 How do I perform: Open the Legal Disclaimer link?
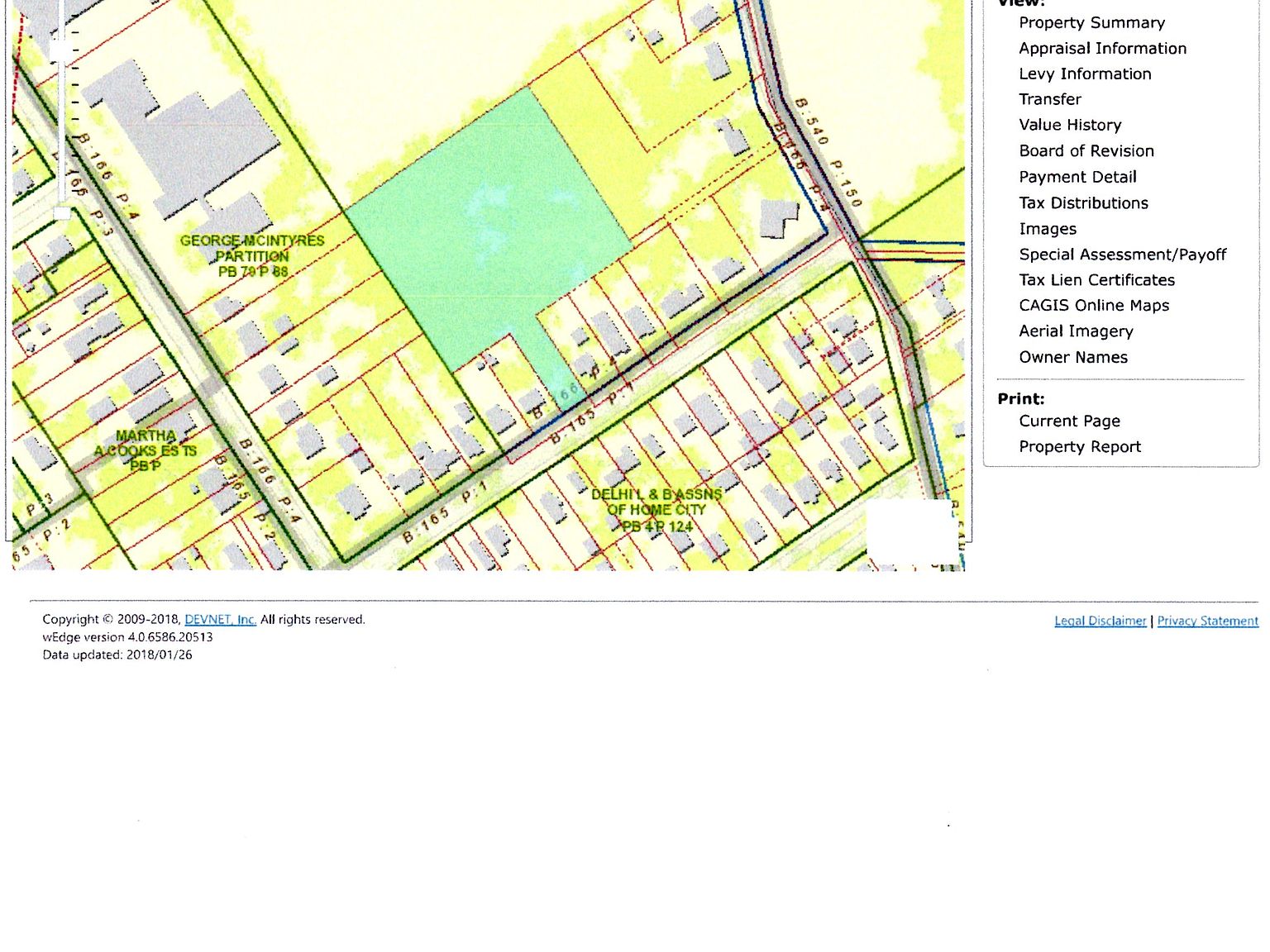click(x=1100, y=621)
